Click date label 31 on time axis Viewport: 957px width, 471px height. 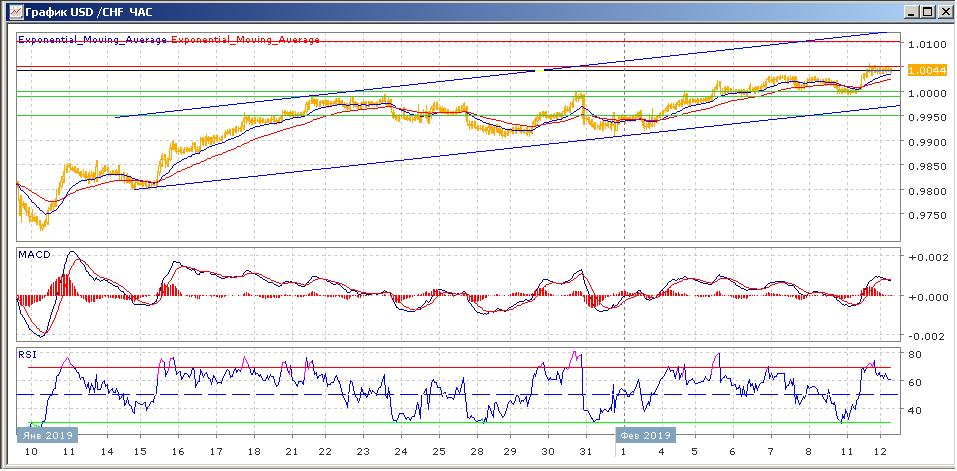click(x=586, y=452)
